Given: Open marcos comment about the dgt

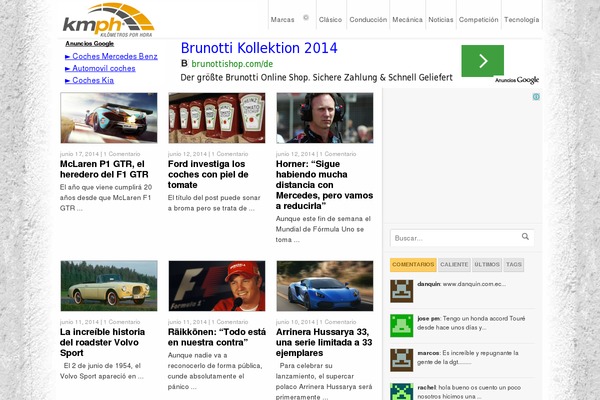Looking at the screenshot, I should [x=468, y=358].
